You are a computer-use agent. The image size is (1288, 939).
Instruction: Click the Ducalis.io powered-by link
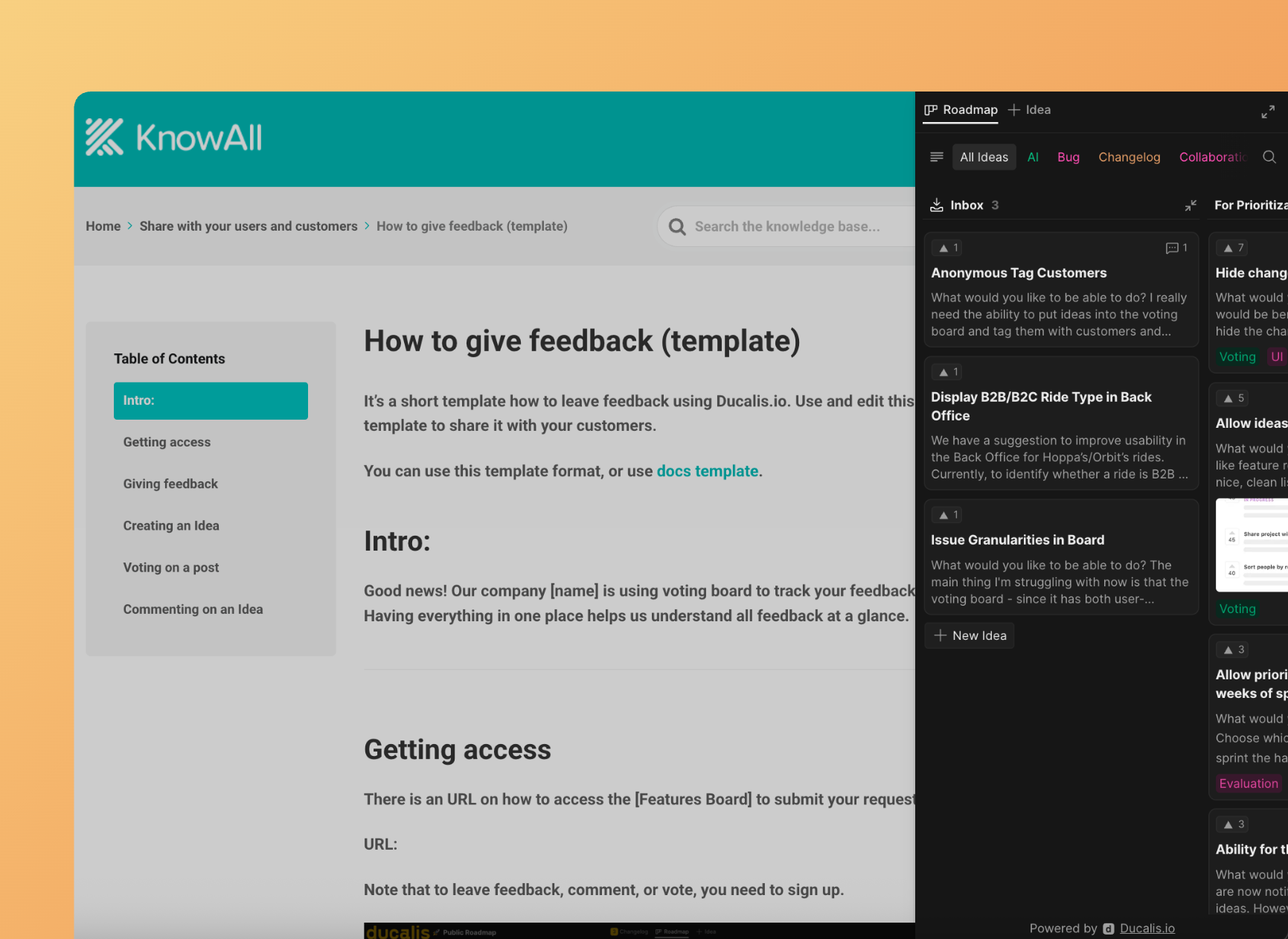coord(1147,928)
